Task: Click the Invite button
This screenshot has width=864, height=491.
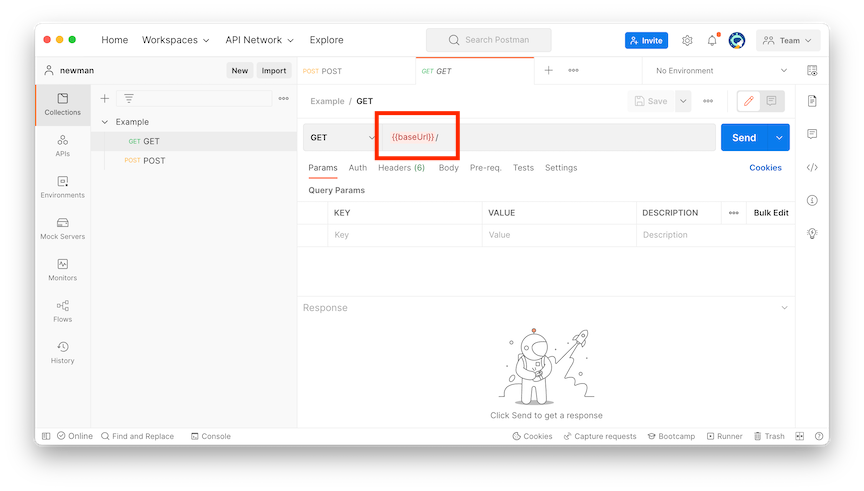Action: [646, 40]
